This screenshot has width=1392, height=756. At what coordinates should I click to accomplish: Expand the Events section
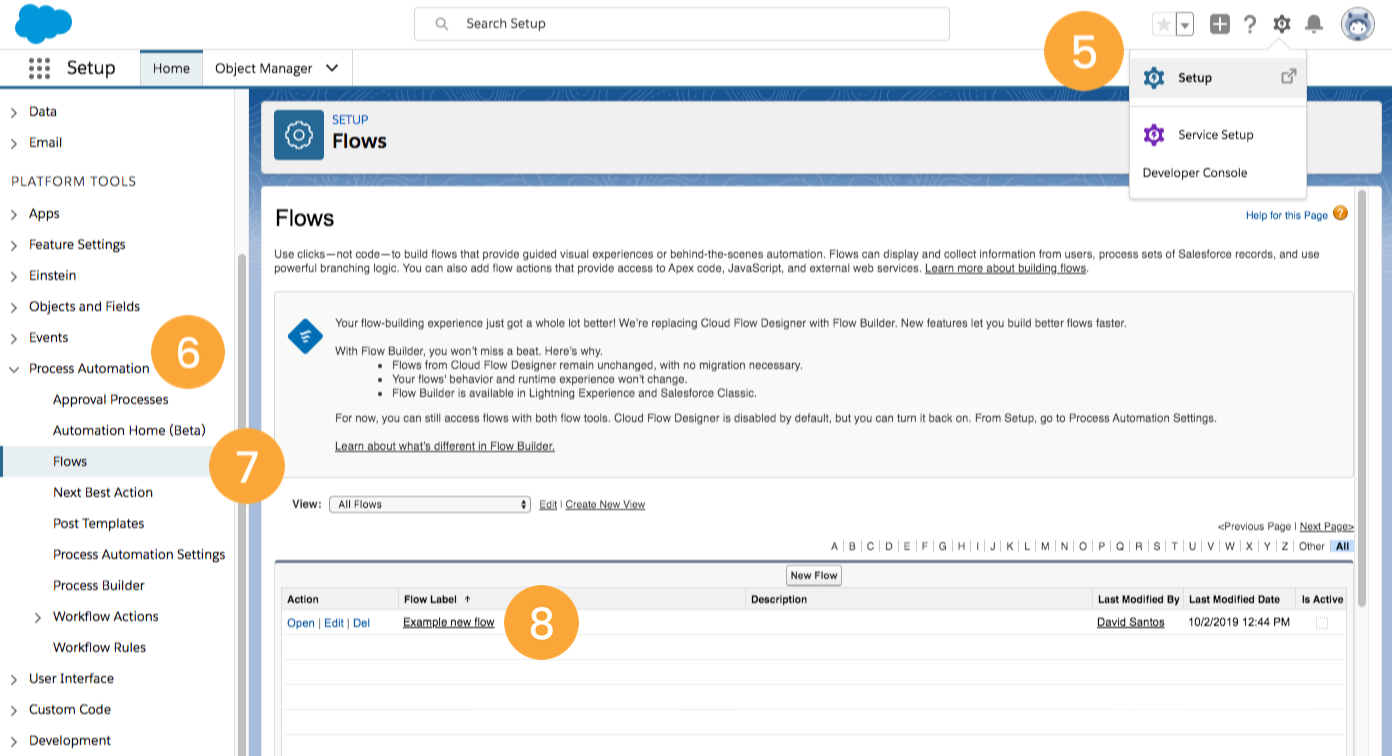tap(14, 338)
